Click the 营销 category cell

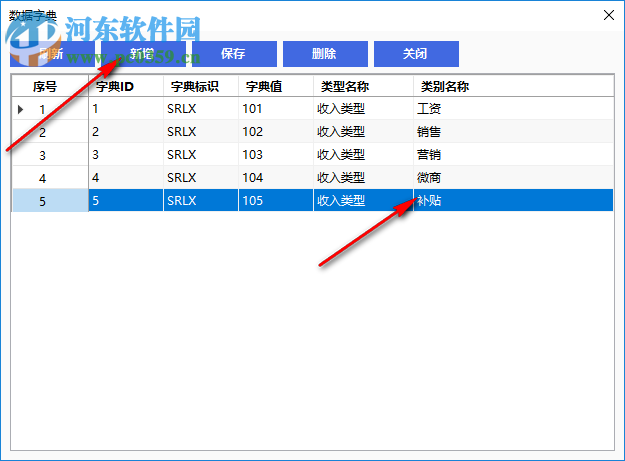[x=513, y=155]
